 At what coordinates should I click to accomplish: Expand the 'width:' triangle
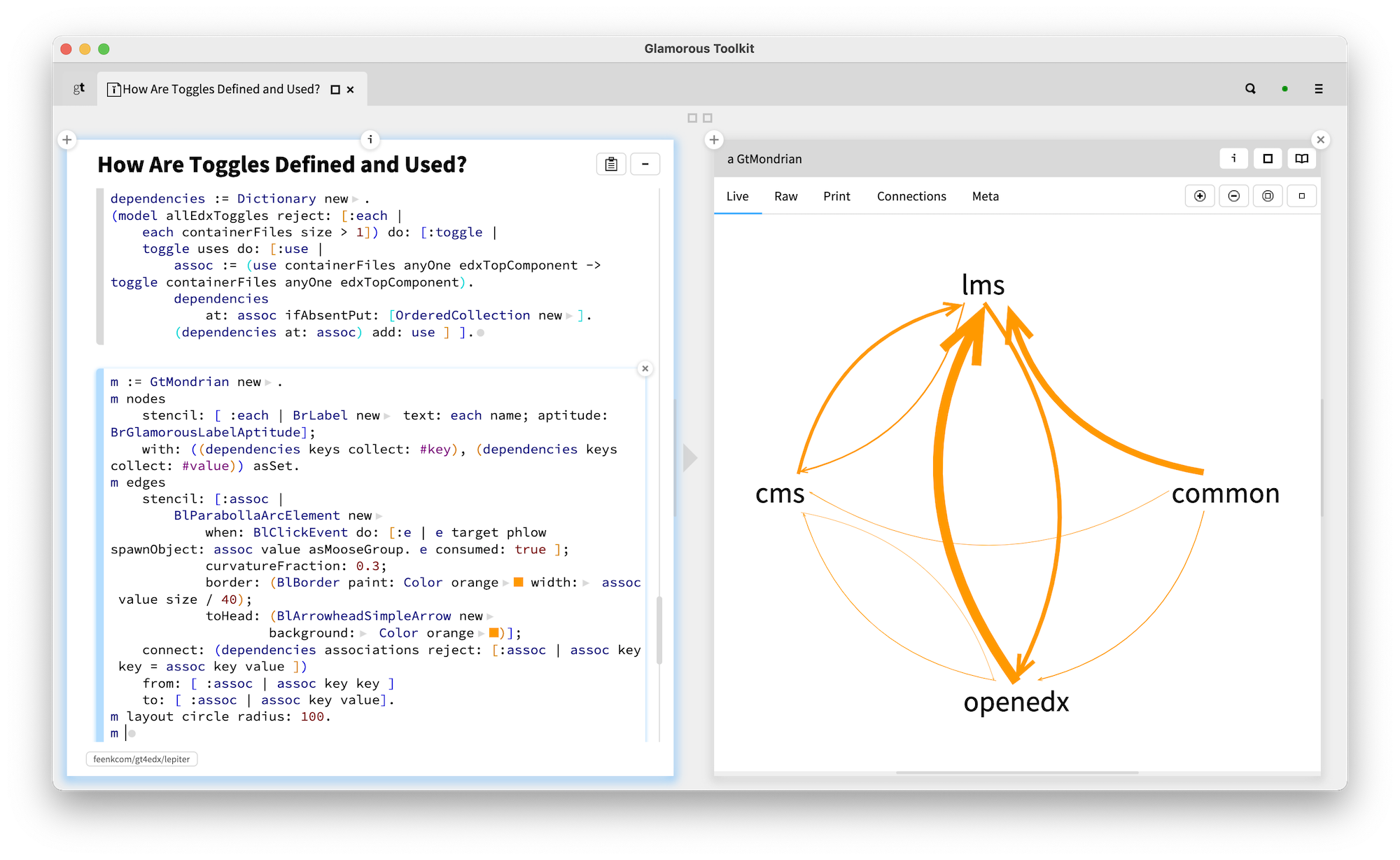(586, 583)
